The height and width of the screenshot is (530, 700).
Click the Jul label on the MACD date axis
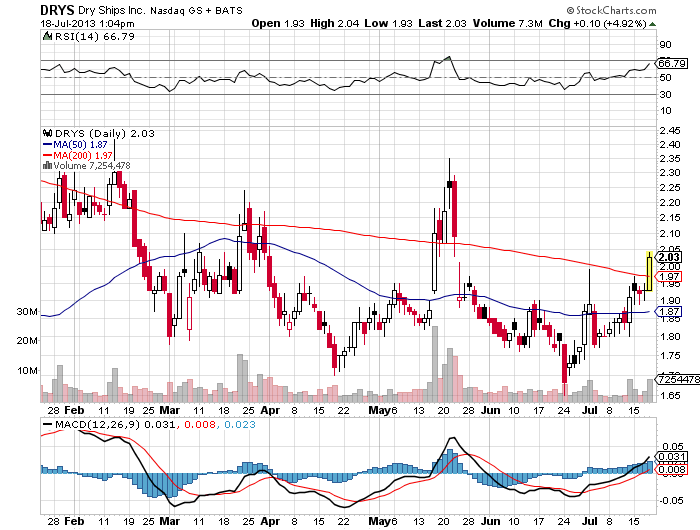[590, 521]
